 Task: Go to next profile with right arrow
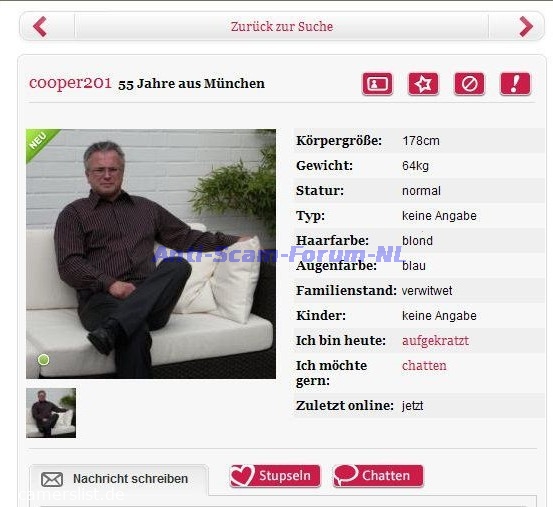pyautogui.click(x=526, y=26)
